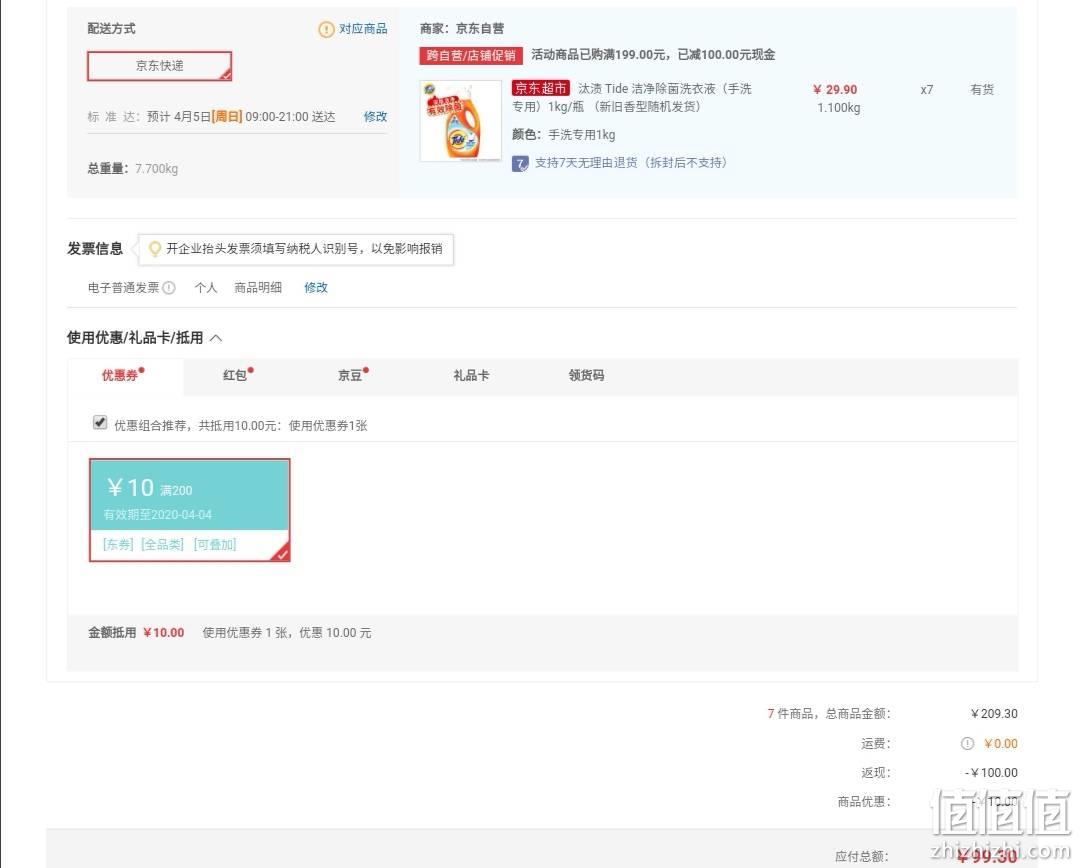Click the warning icon beside 对应商品
1080x868 pixels.
click(326, 29)
